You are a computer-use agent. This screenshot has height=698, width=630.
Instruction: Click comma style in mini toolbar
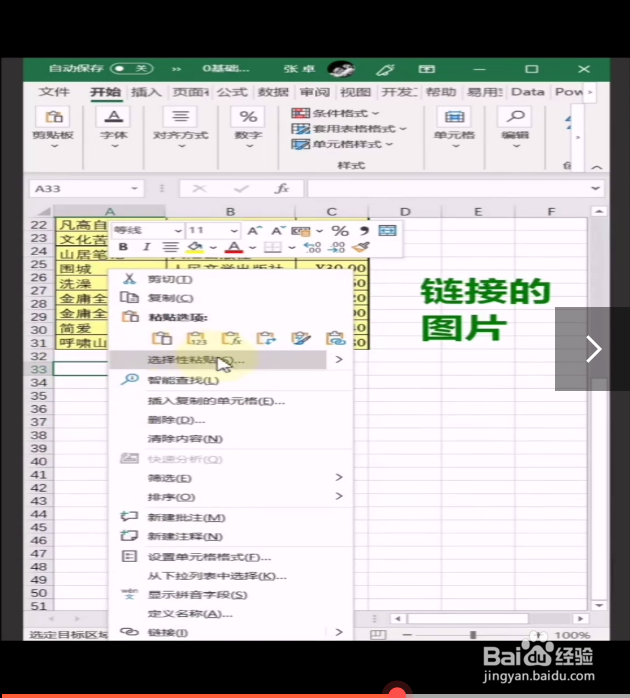[364, 231]
